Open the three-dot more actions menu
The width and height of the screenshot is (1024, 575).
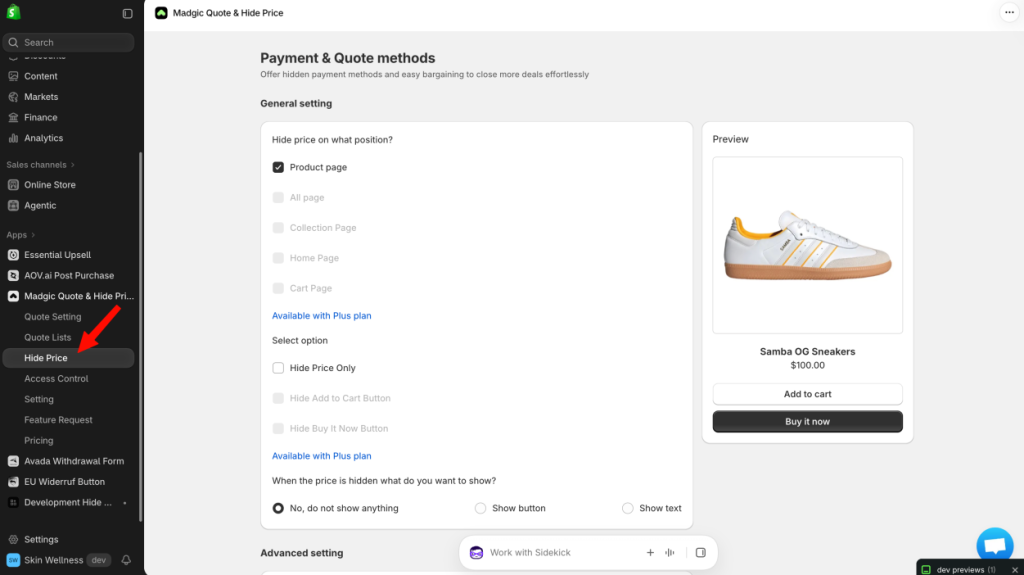point(1009,12)
